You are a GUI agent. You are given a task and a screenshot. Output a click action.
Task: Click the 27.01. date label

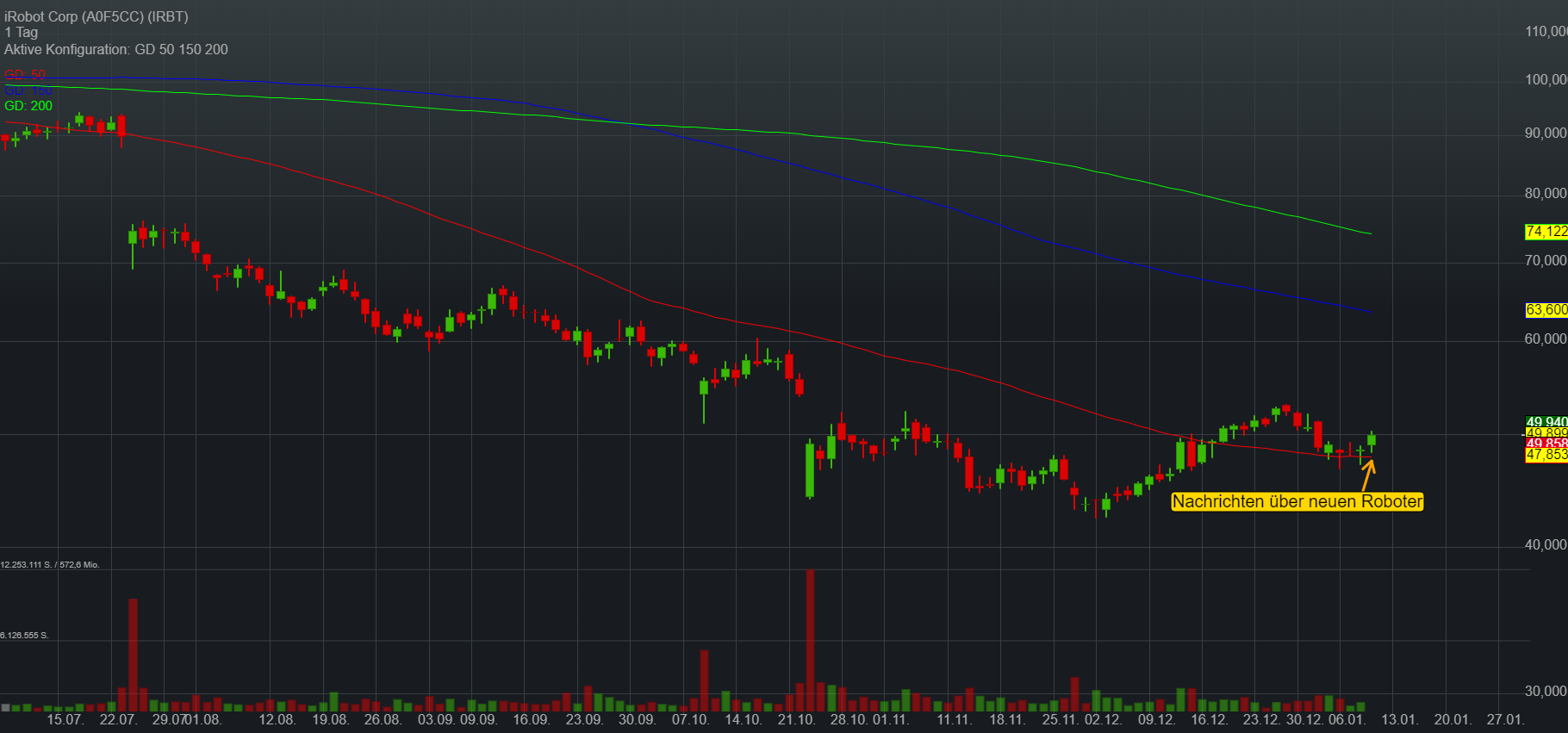pyautogui.click(x=1505, y=720)
